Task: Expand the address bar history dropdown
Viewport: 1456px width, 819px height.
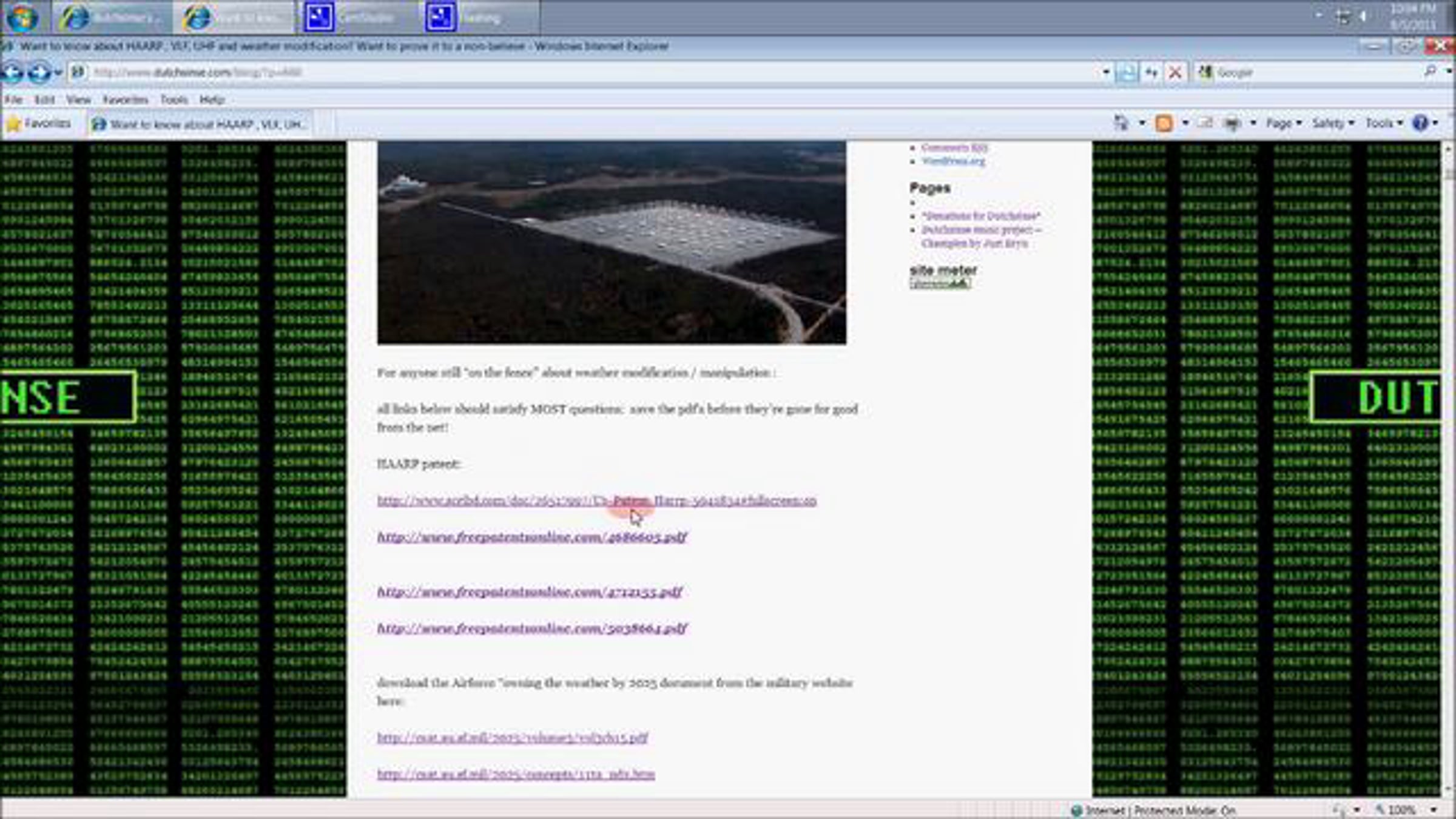Action: pos(1106,73)
